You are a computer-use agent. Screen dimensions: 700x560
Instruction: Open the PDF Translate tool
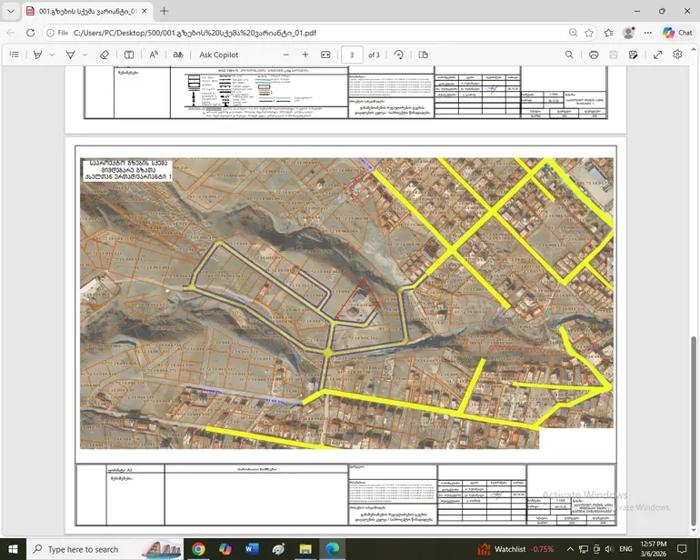(x=178, y=54)
